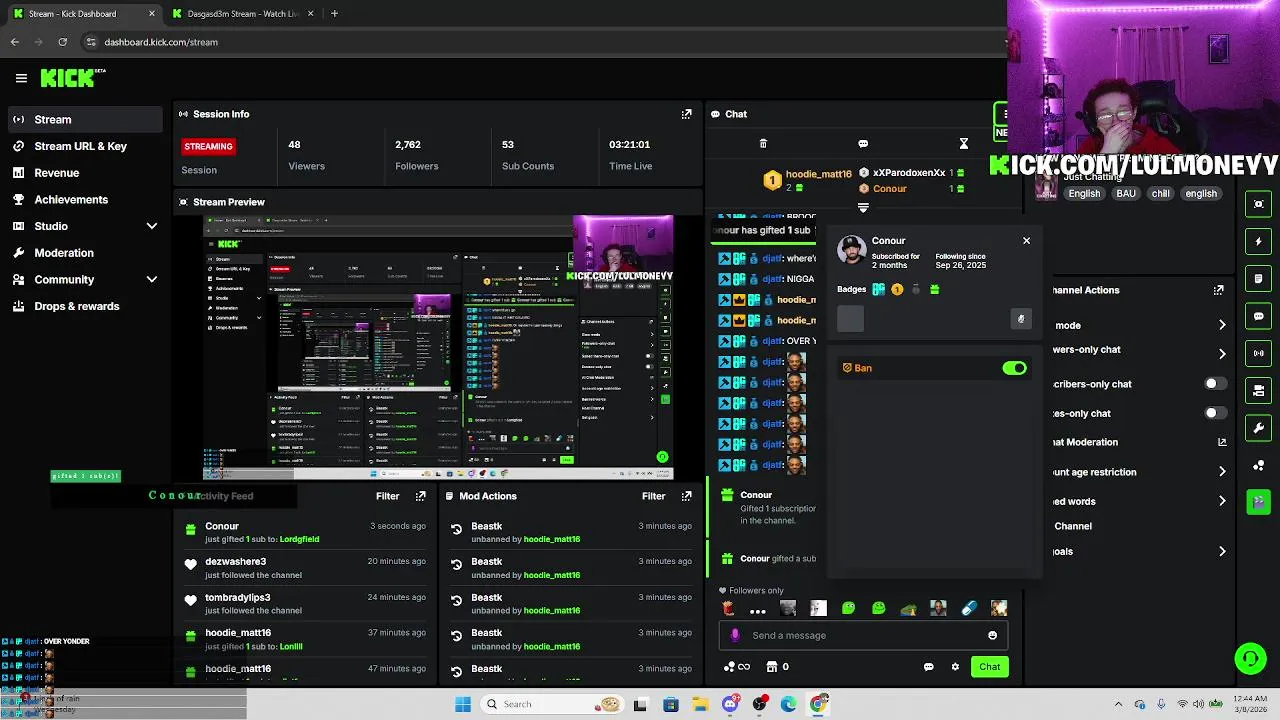The height and width of the screenshot is (720, 1280).
Task: Toggle the Ban switch for Conour
Action: [x=1014, y=368]
